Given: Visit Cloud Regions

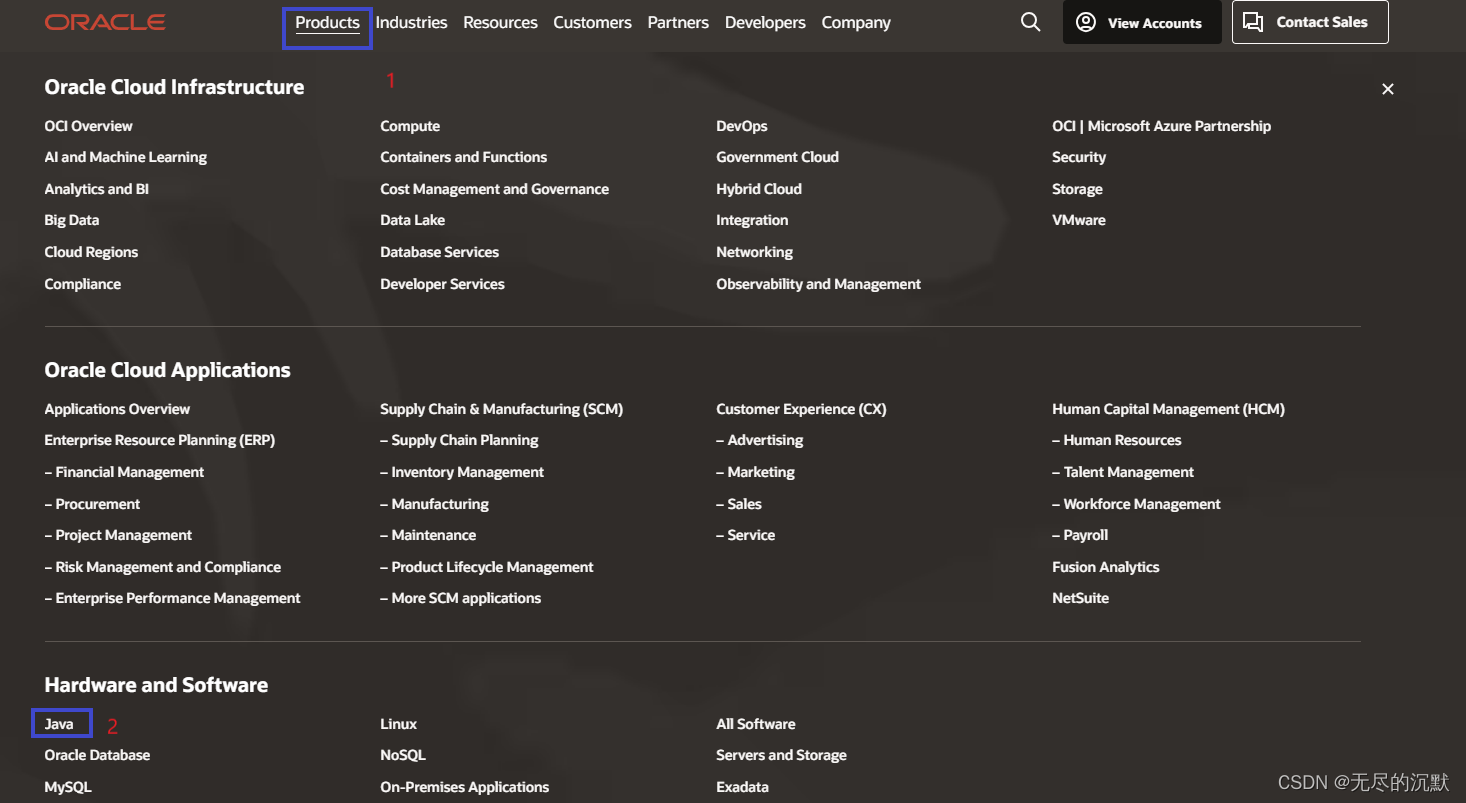Looking at the screenshot, I should pos(91,252).
